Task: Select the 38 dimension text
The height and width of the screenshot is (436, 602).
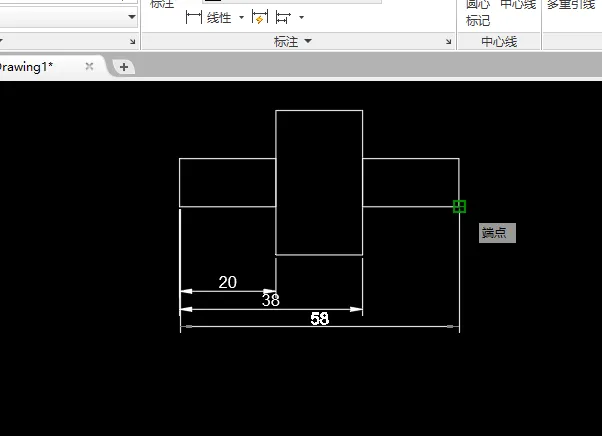Action: click(x=271, y=300)
